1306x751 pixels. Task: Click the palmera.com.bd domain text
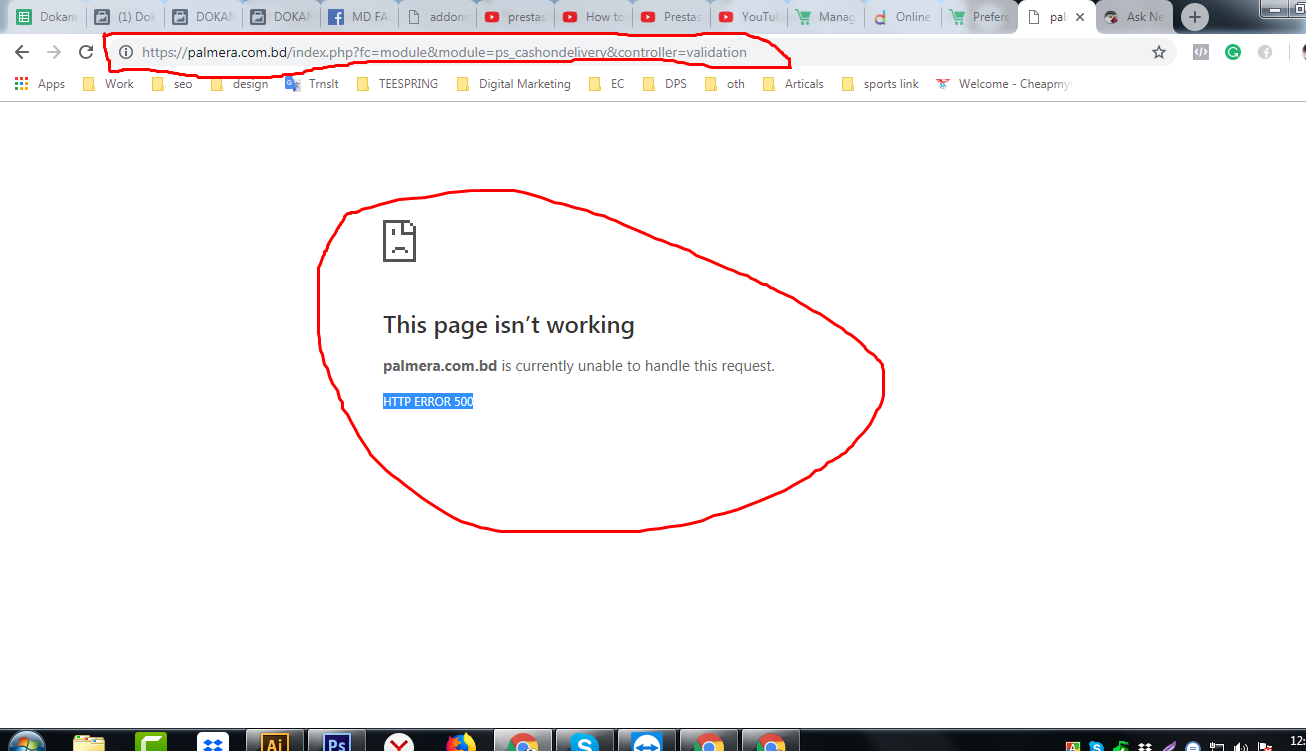(440, 366)
